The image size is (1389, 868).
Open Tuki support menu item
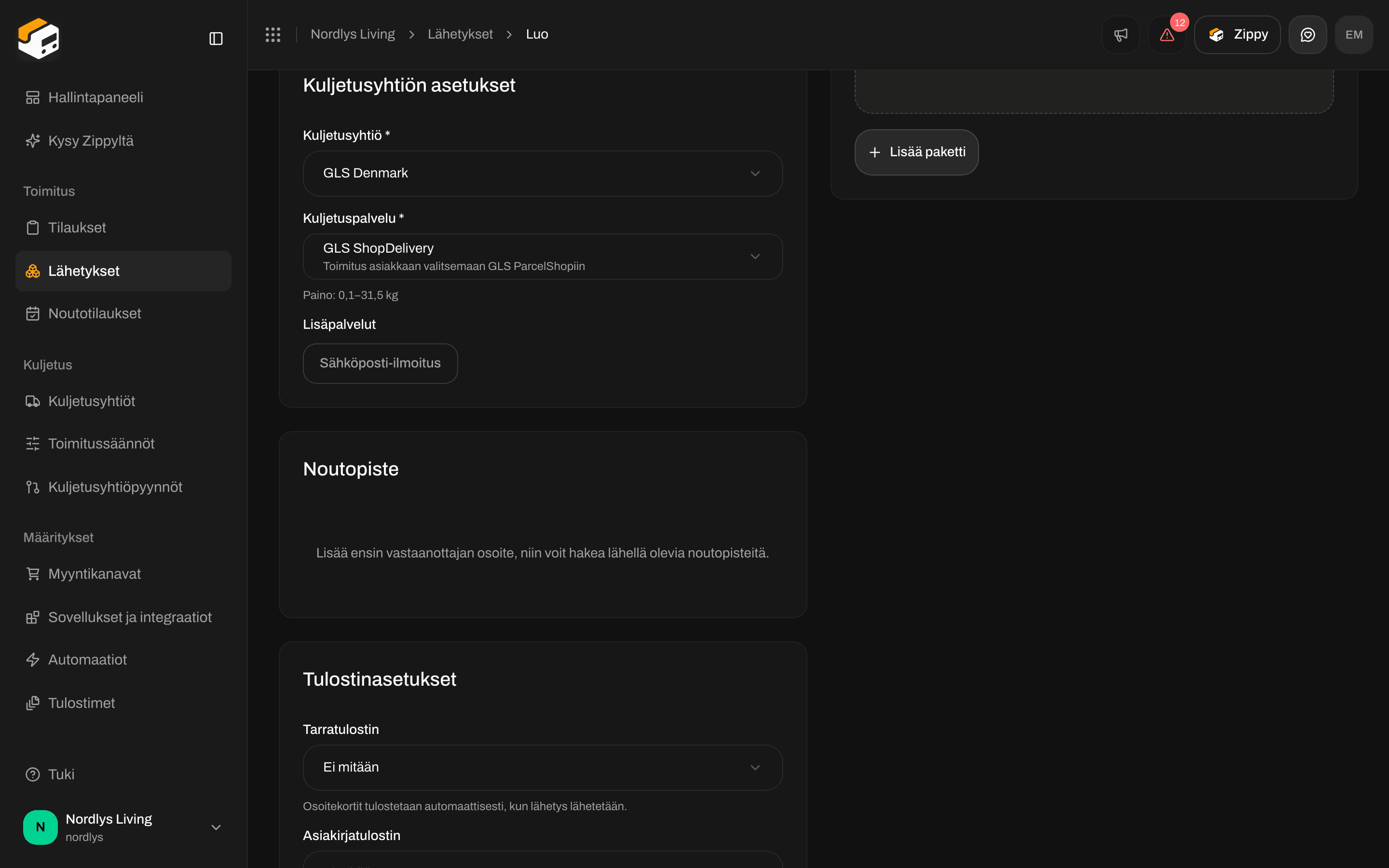(123, 774)
